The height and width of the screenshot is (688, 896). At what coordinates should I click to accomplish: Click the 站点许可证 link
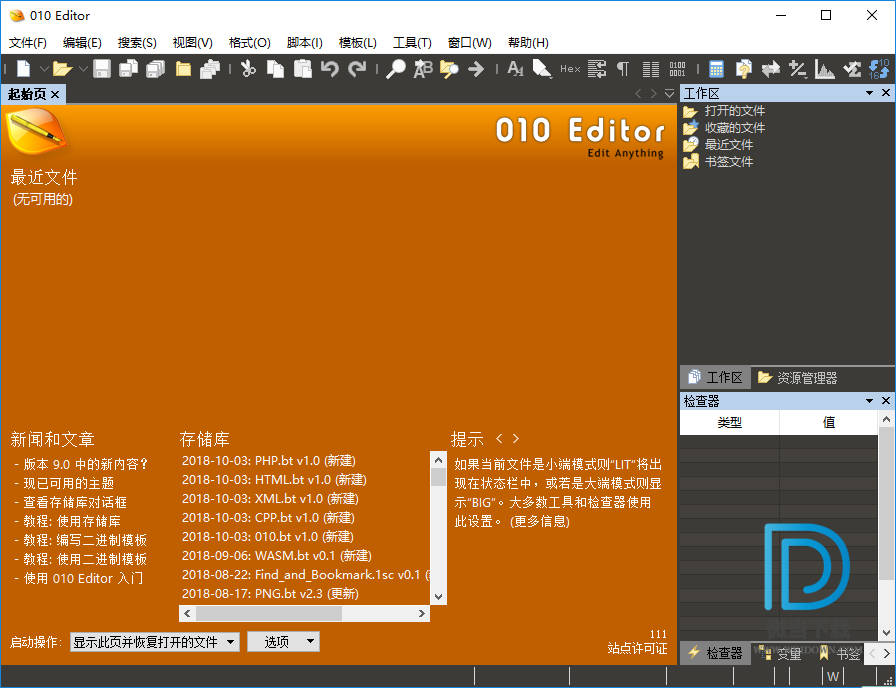(x=637, y=649)
